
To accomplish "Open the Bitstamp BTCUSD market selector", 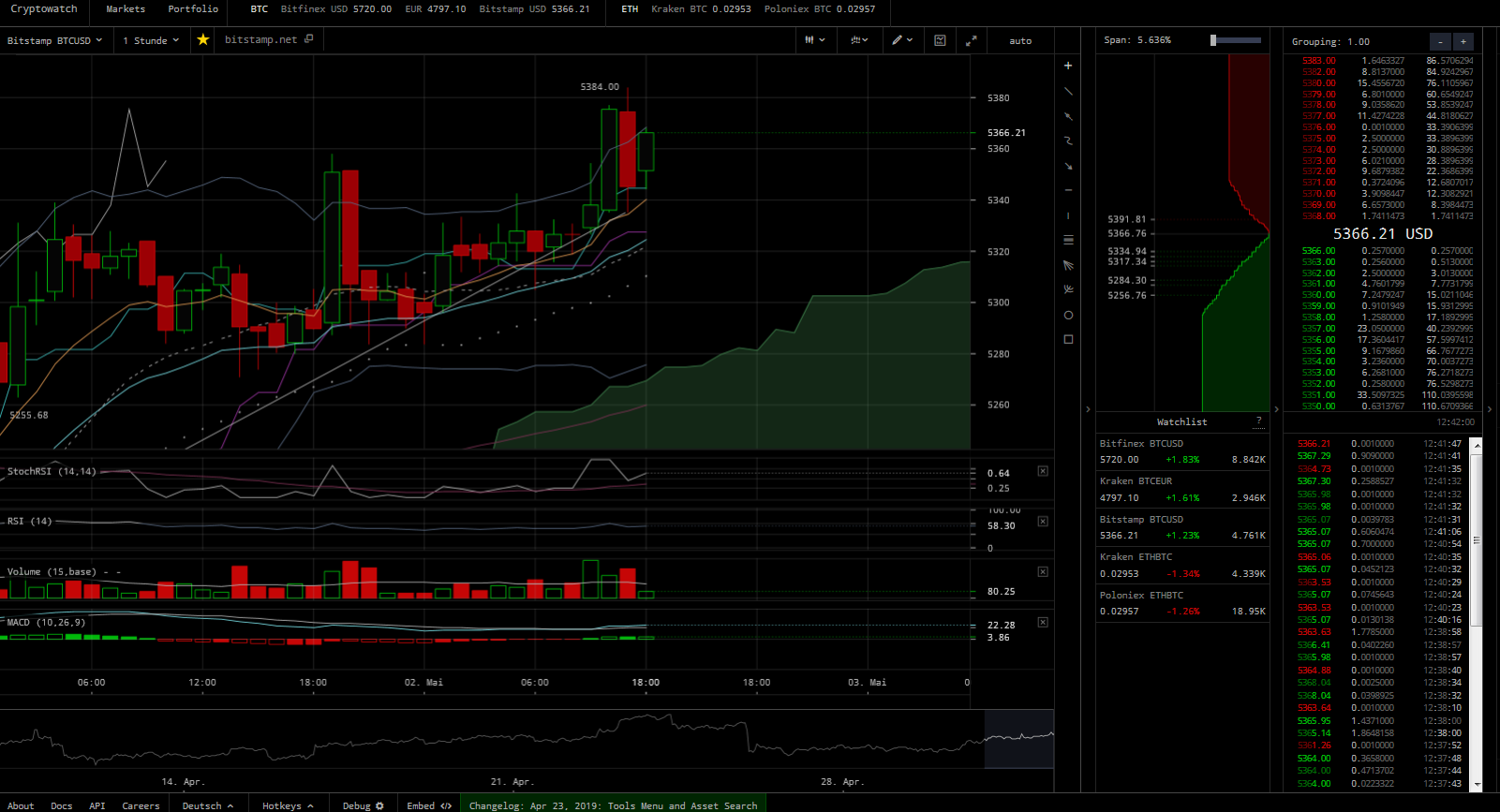I will coord(54,40).
